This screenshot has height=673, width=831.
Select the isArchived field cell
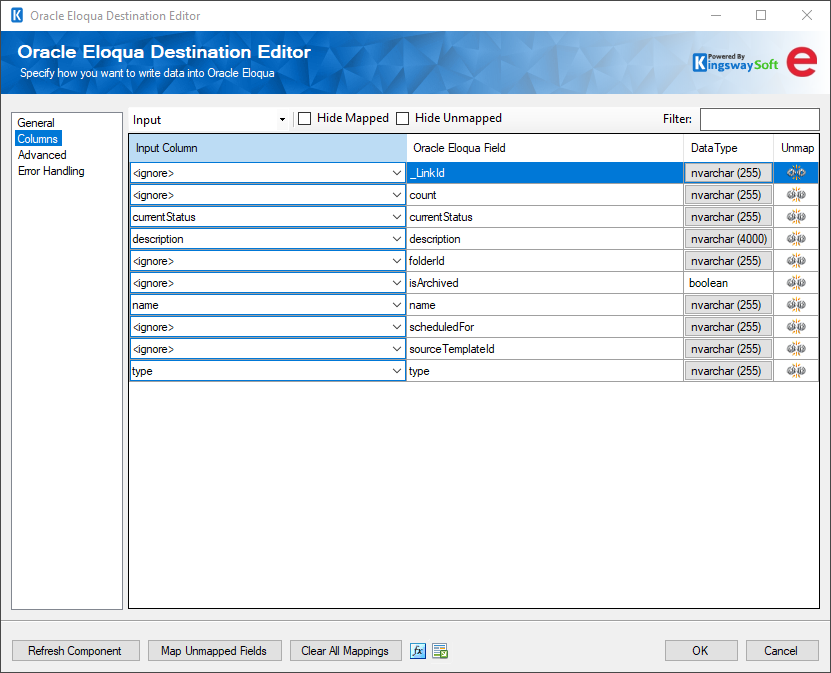tap(545, 283)
